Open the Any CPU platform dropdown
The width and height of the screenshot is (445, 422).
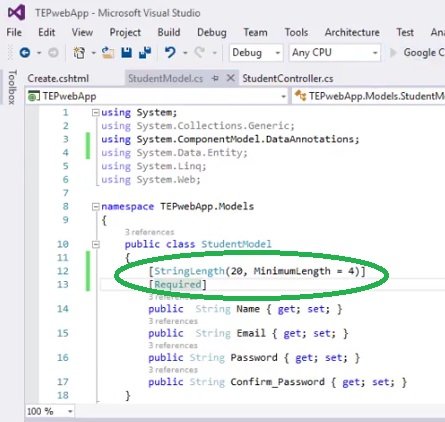point(334,53)
